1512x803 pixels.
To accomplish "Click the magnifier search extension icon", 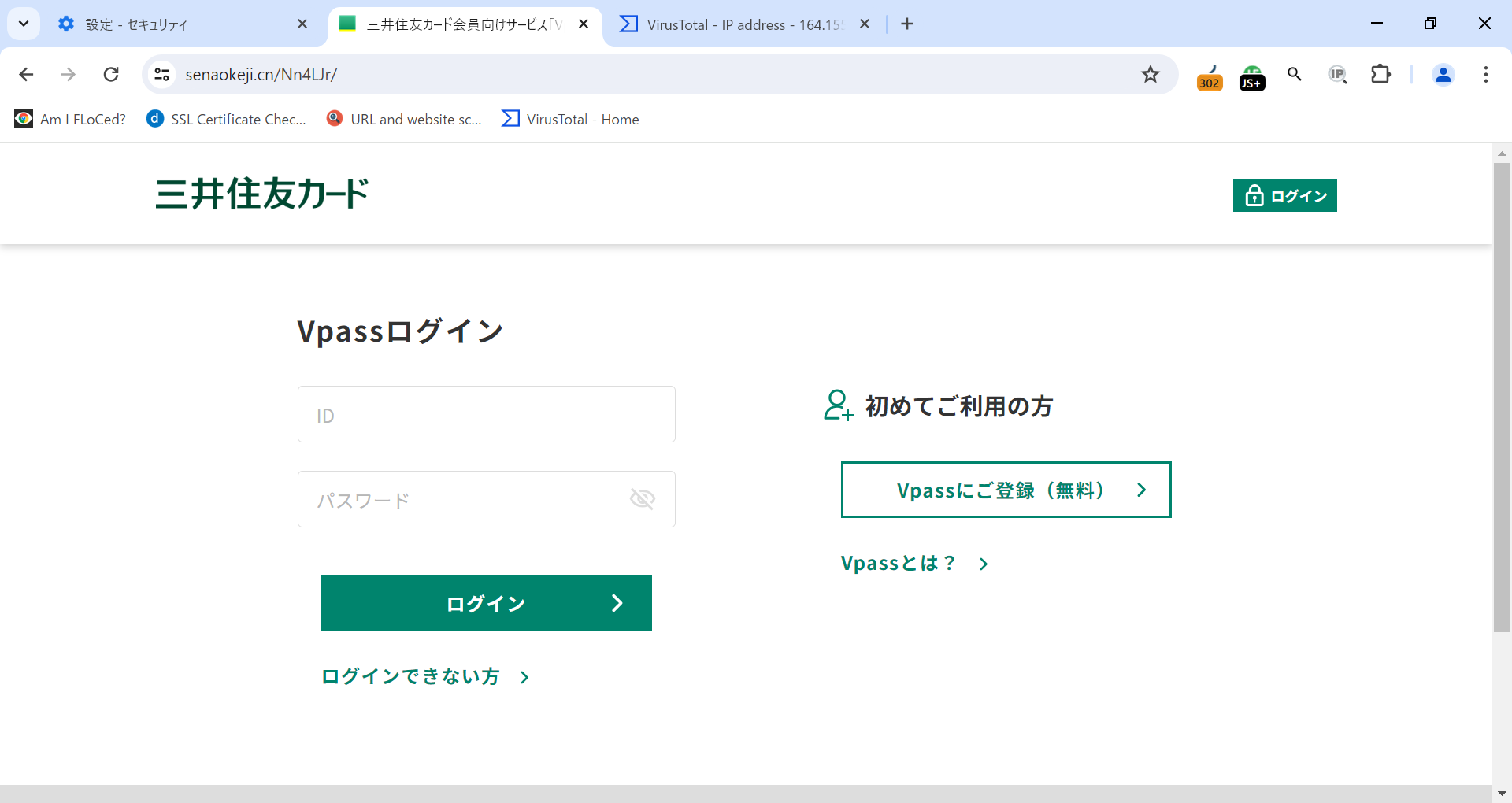I will (1295, 74).
